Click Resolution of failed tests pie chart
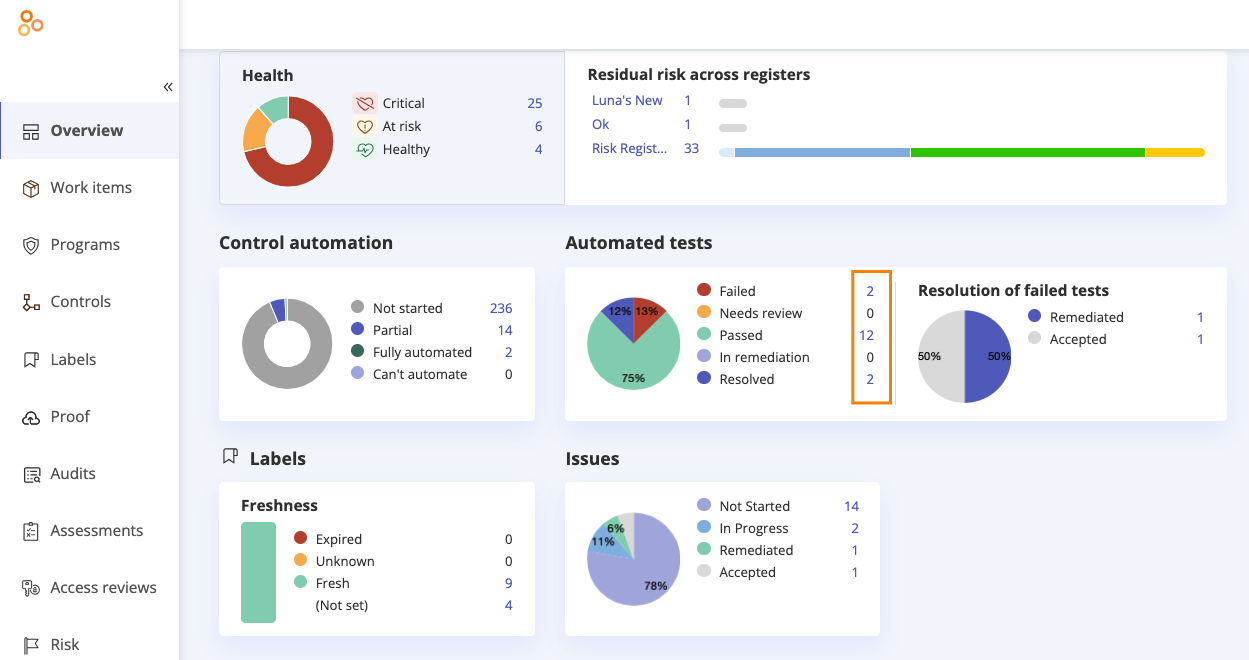Screen dimensions: 1249x660 tap(965, 356)
